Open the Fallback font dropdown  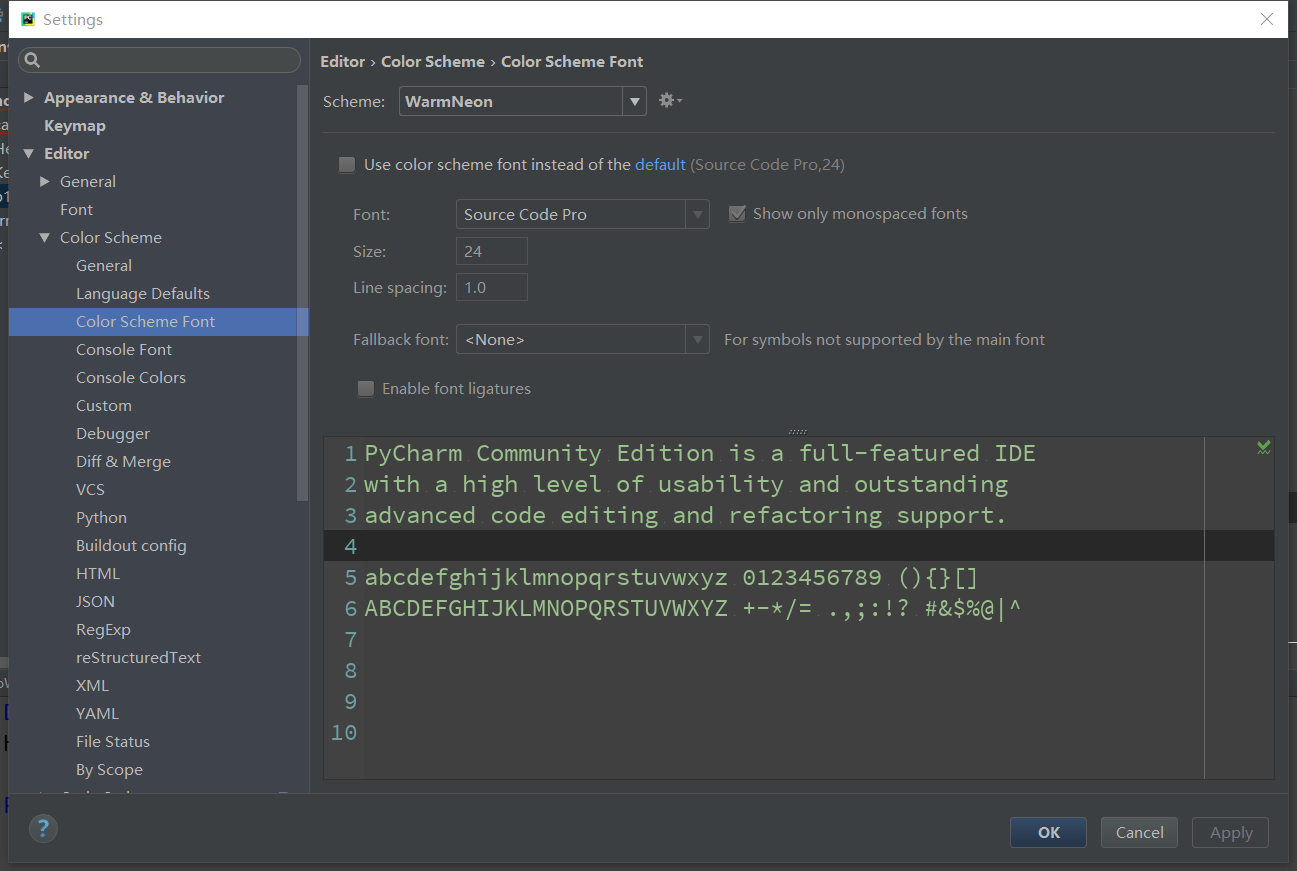pos(582,340)
